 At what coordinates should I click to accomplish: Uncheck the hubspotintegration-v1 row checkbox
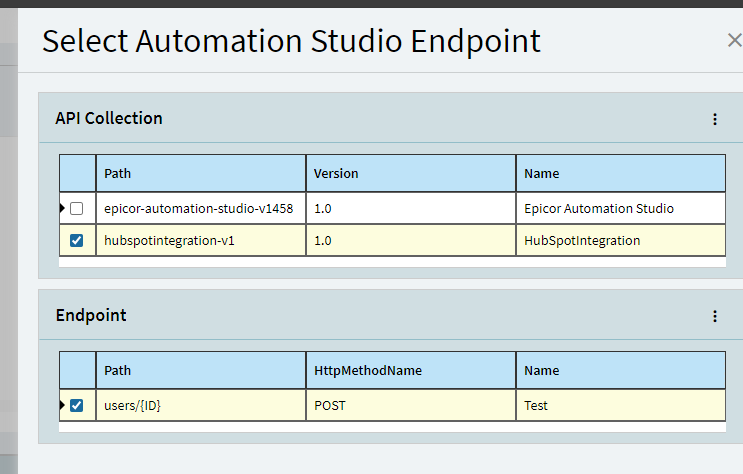pyautogui.click(x=76, y=241)
